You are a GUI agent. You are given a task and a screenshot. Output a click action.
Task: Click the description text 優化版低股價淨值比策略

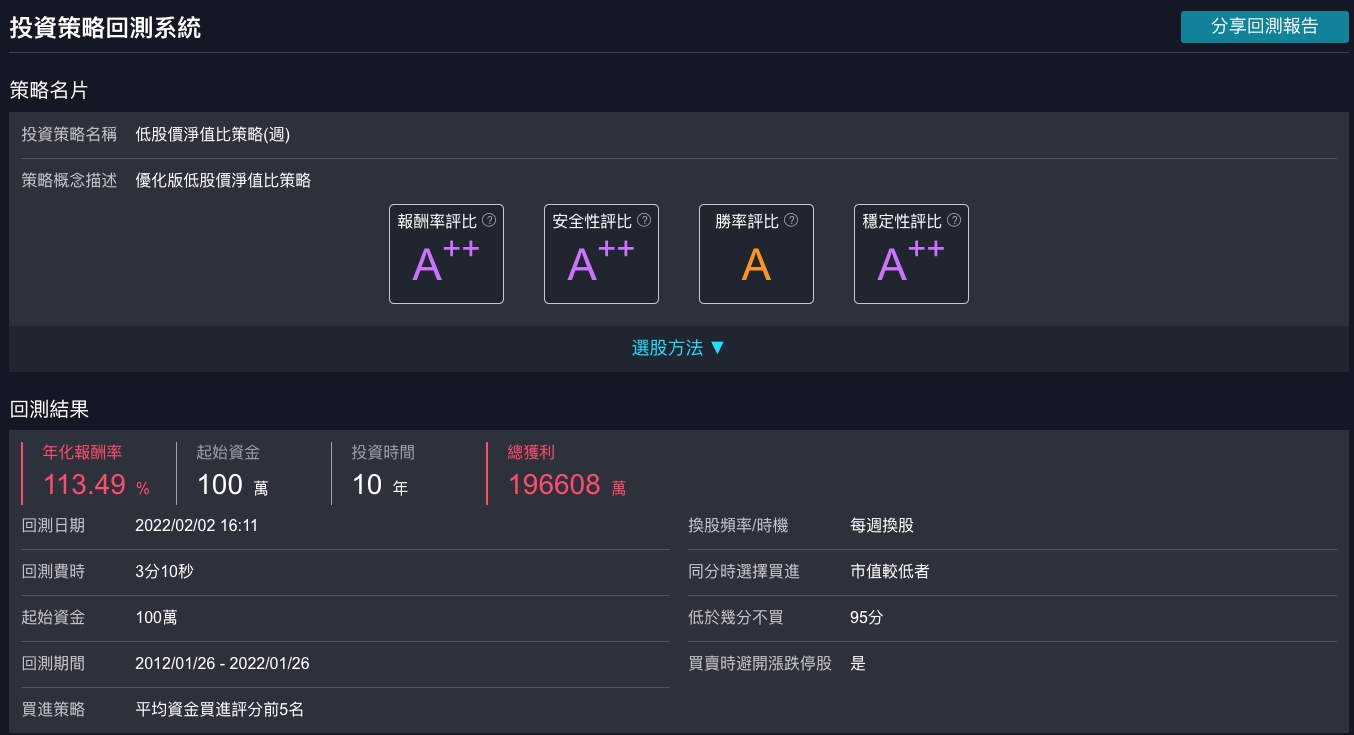[223, 181]
